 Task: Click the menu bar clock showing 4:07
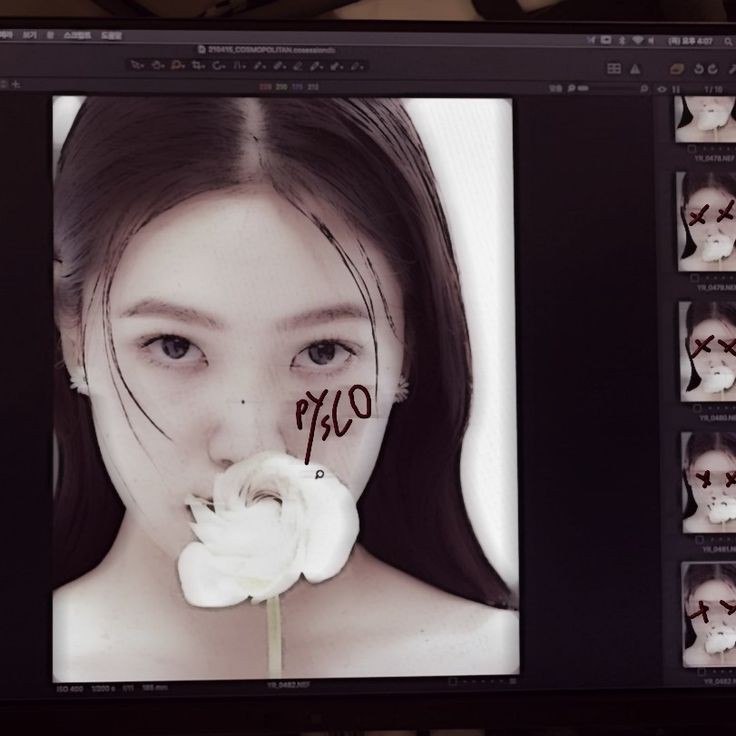point(690,41)
